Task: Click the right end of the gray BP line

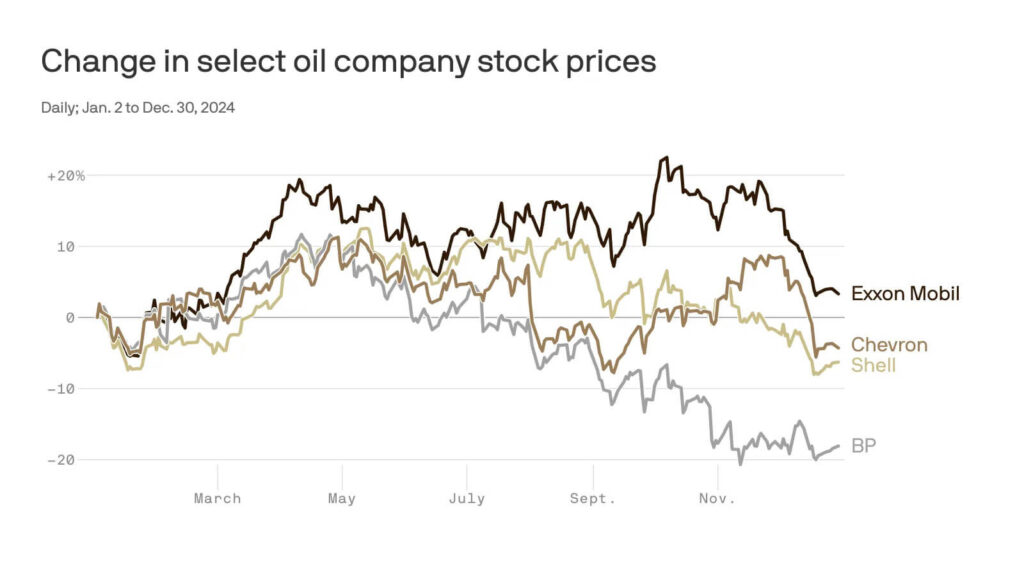Action: (x=838, y=446)
